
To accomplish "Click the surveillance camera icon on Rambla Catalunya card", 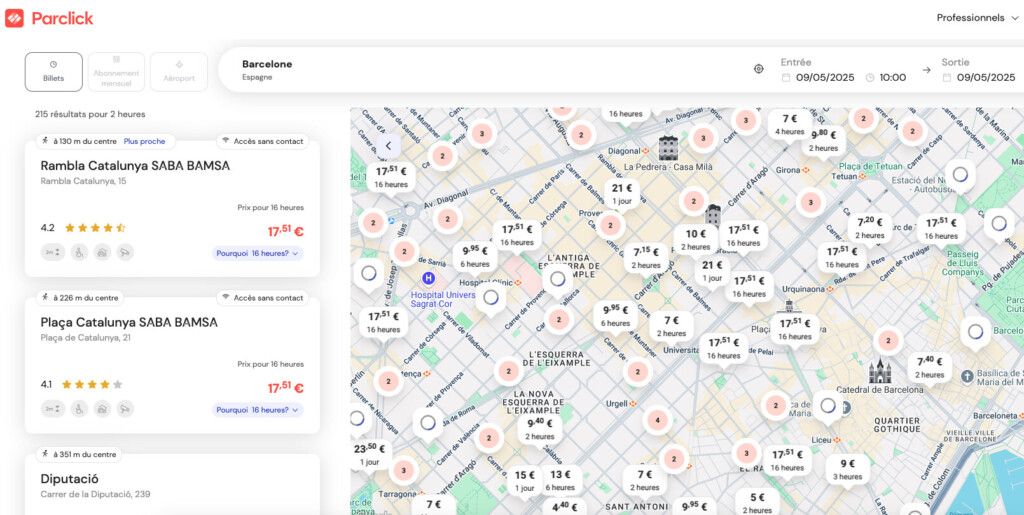I will click(x=125, y=252).
